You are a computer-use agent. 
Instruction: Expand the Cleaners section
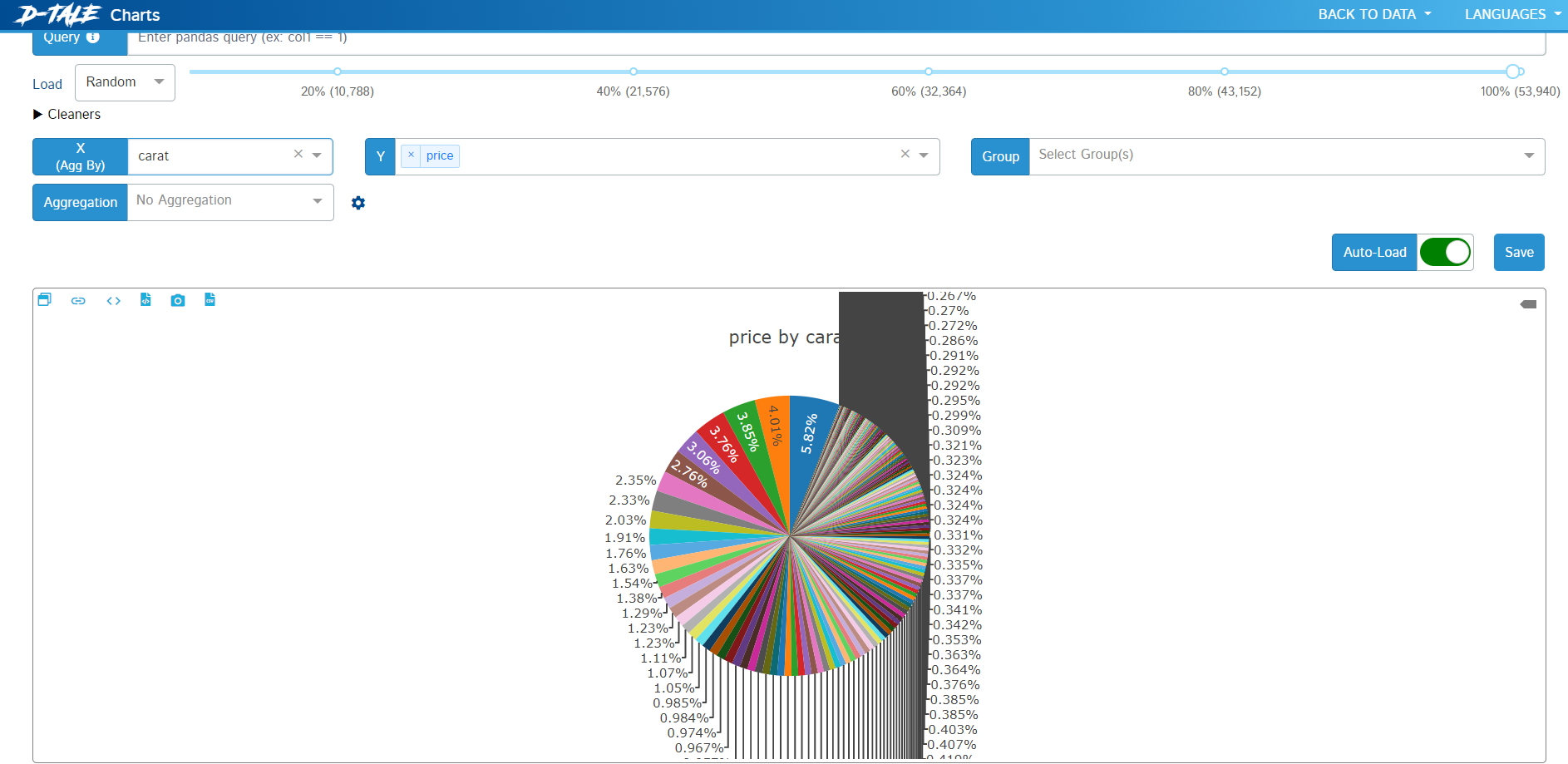tap(67, 115)
